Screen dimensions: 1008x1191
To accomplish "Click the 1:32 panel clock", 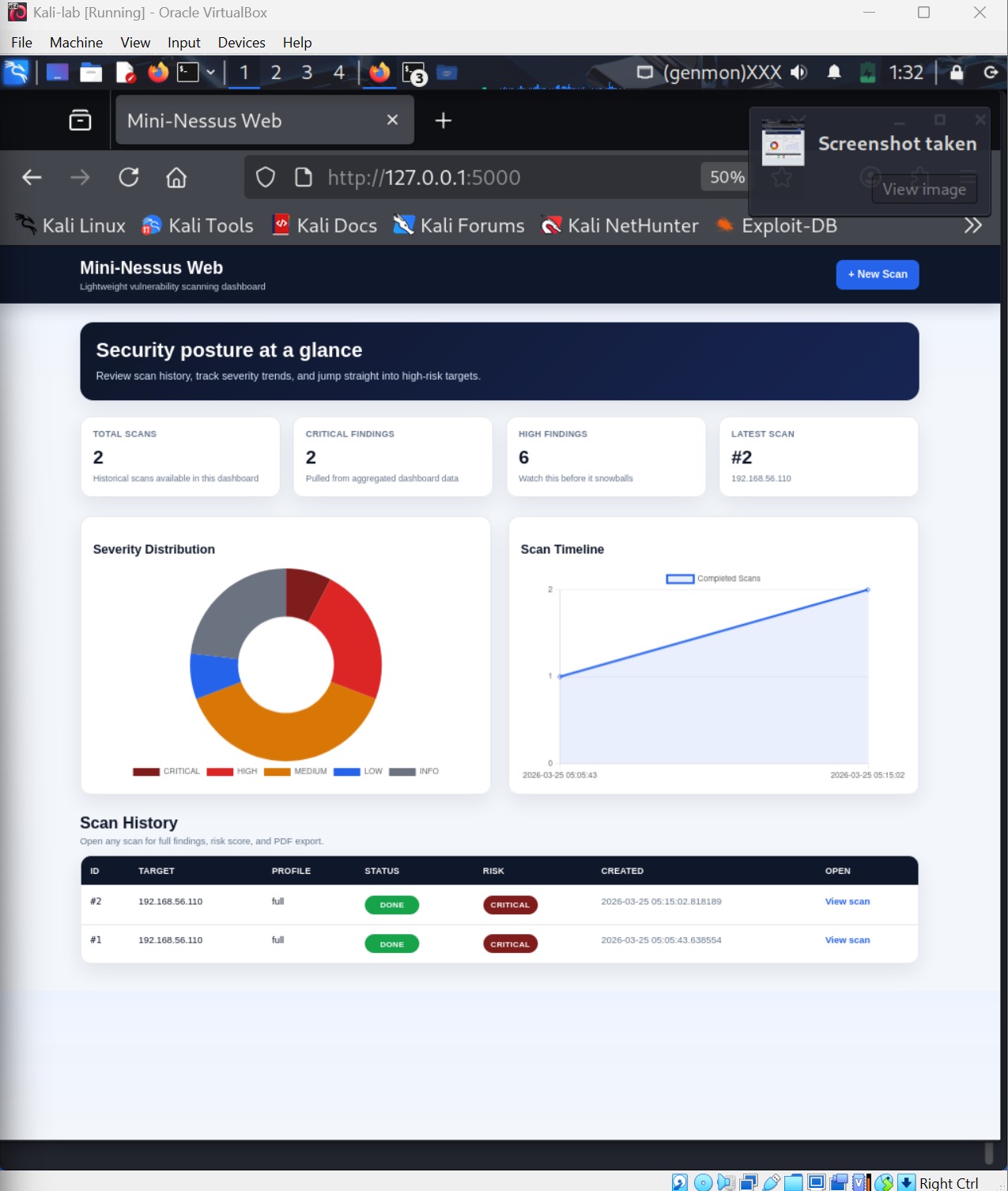I will [906, 73].
